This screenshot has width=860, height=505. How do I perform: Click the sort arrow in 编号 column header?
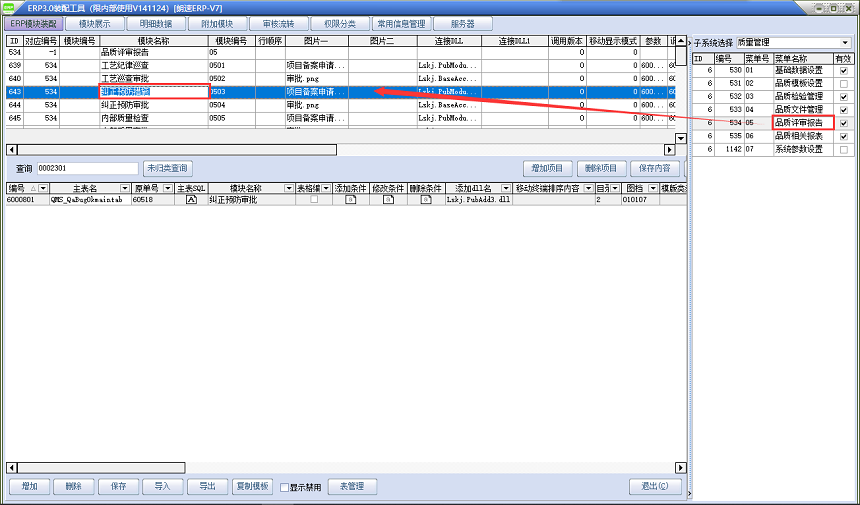[x=32, y=188]
